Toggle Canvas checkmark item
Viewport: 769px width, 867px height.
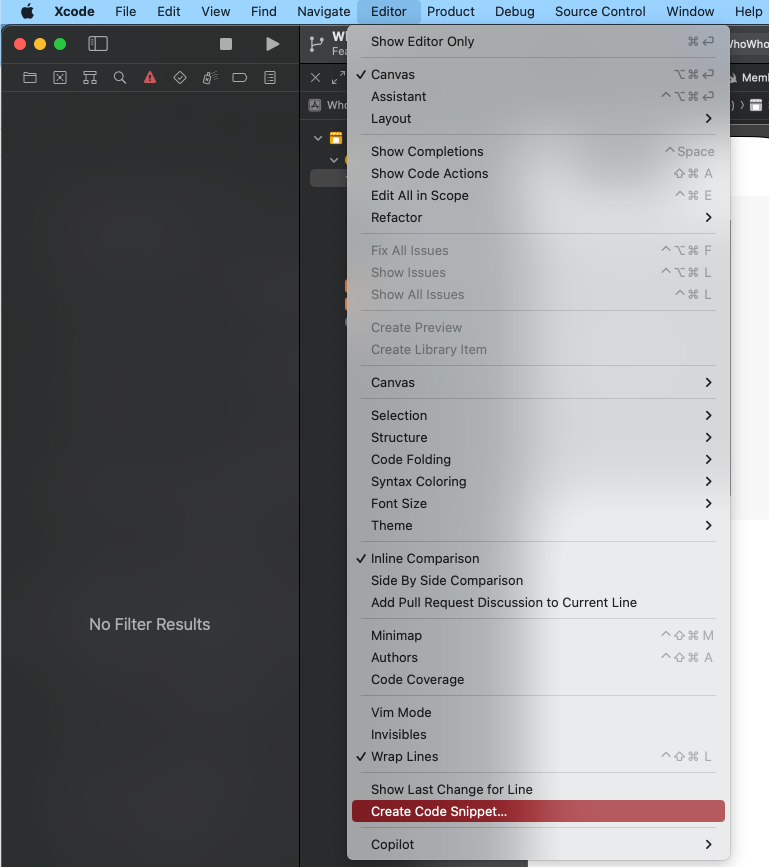538,75
